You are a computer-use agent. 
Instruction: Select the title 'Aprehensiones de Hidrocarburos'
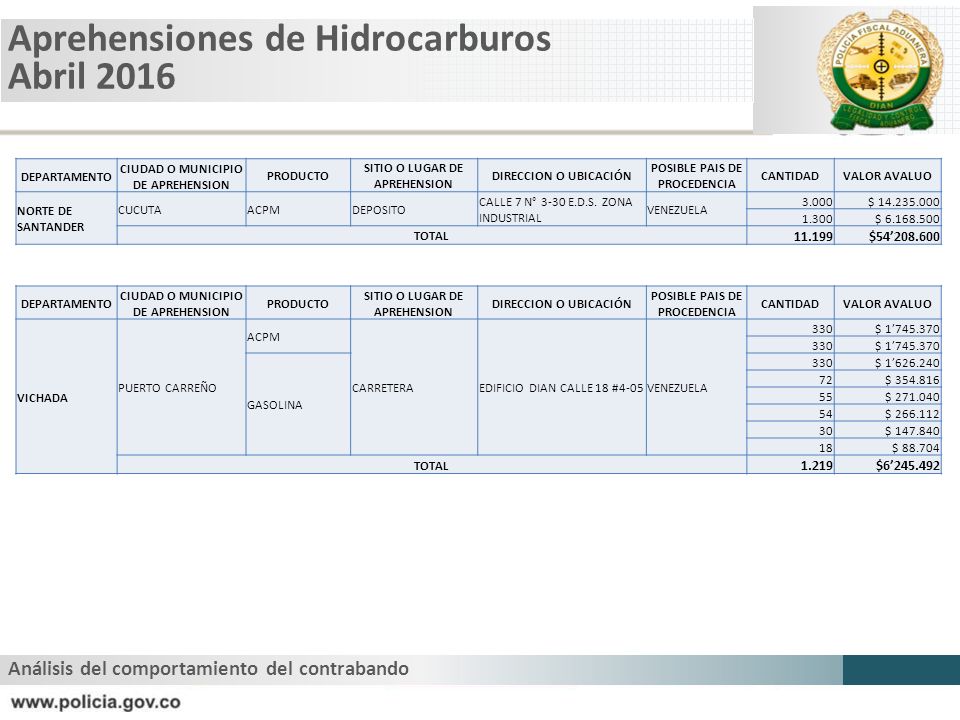(279, 38)
